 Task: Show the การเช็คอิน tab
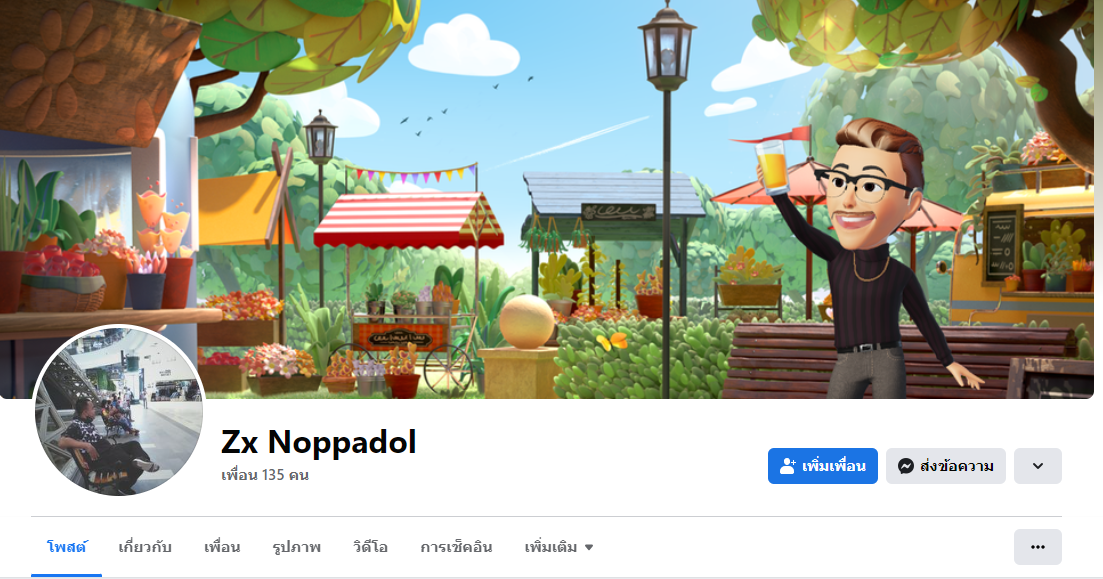(456, 547)
